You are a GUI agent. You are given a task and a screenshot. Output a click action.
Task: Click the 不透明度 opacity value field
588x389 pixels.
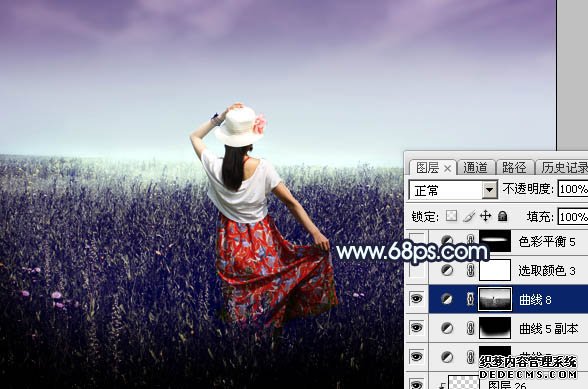click(x=573, y=189)
